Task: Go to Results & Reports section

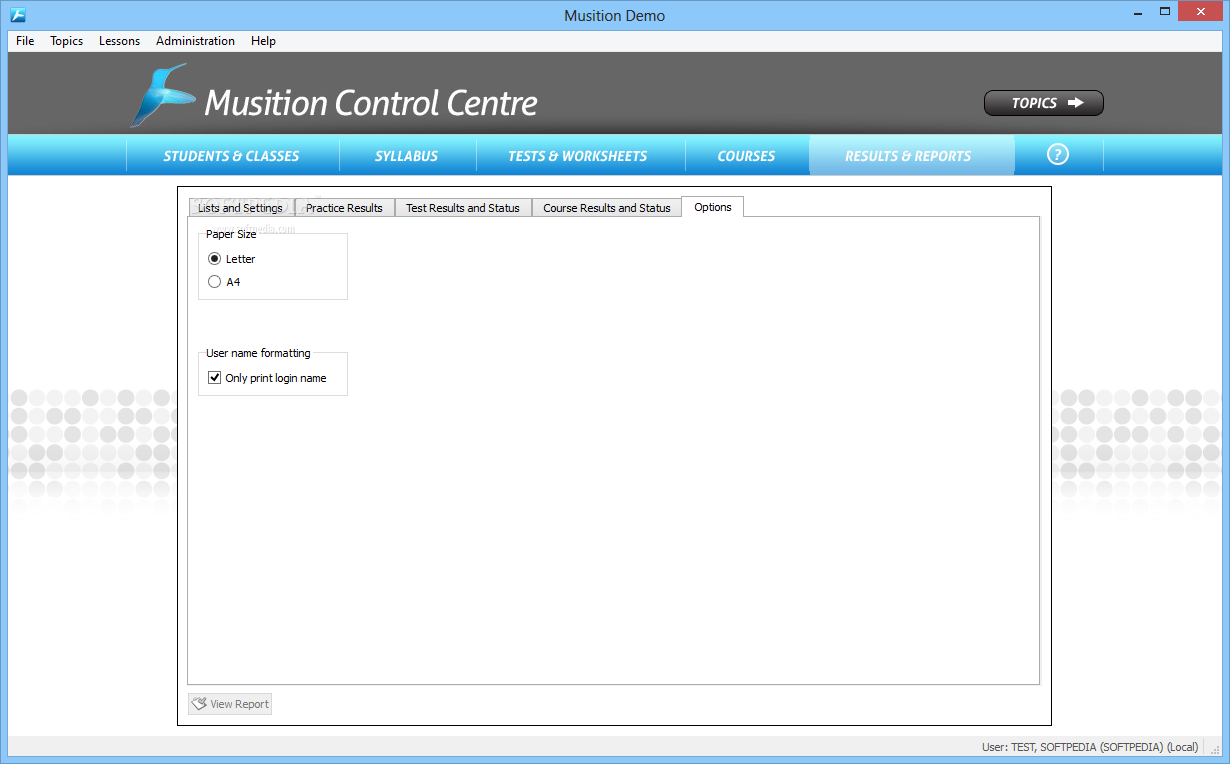Action: [909, 156]
